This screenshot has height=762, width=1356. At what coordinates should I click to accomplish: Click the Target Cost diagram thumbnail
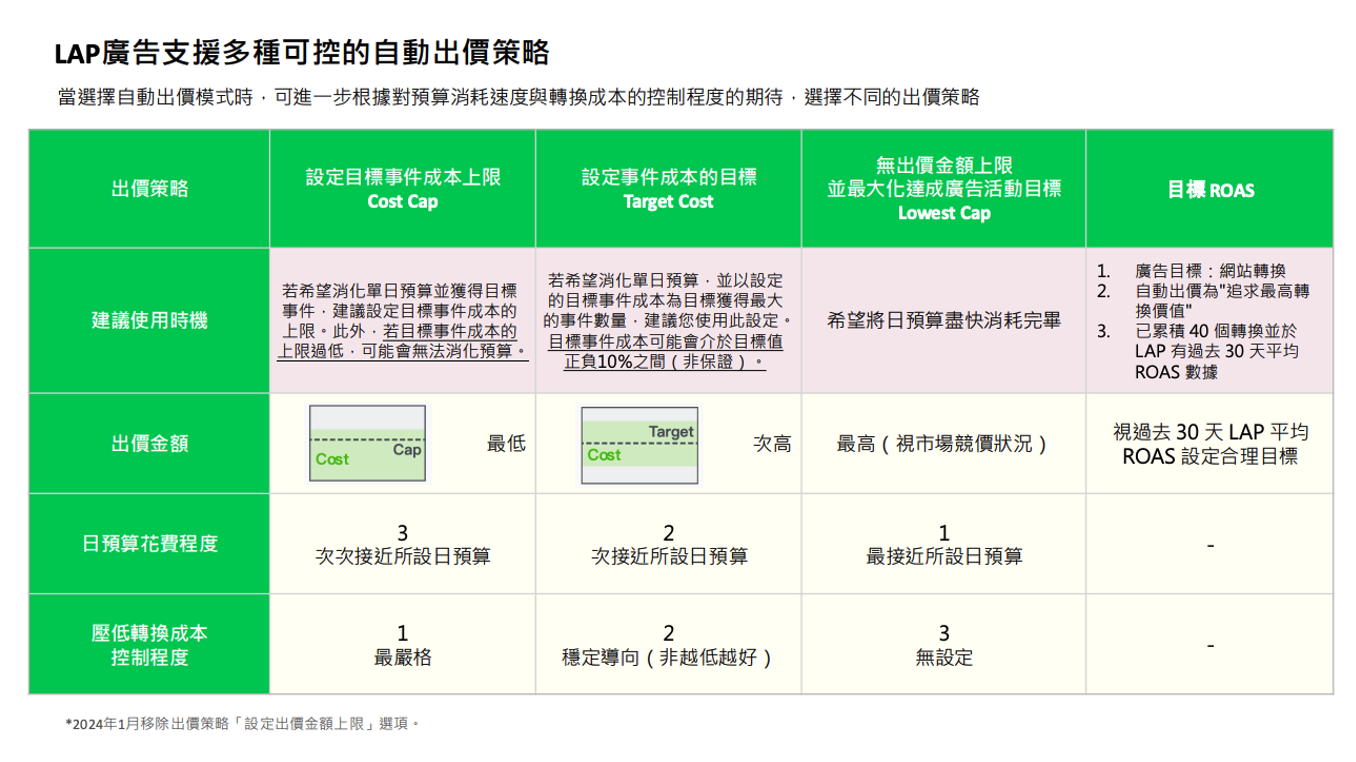tap(640, 444)
